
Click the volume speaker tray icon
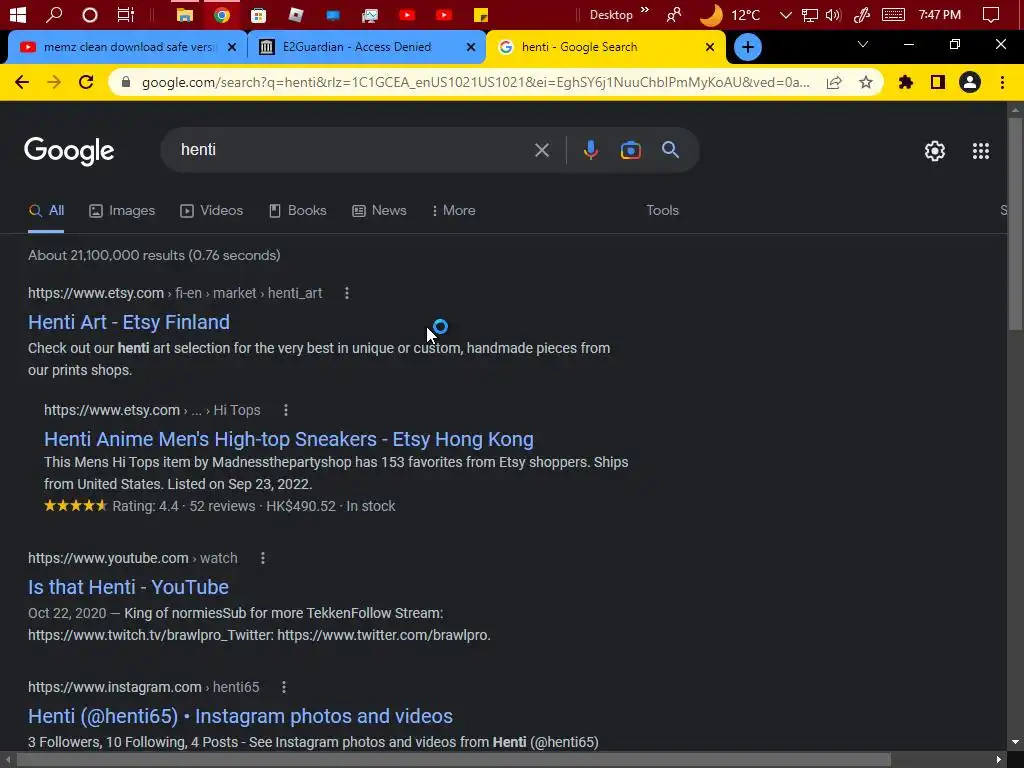[833, 14]
